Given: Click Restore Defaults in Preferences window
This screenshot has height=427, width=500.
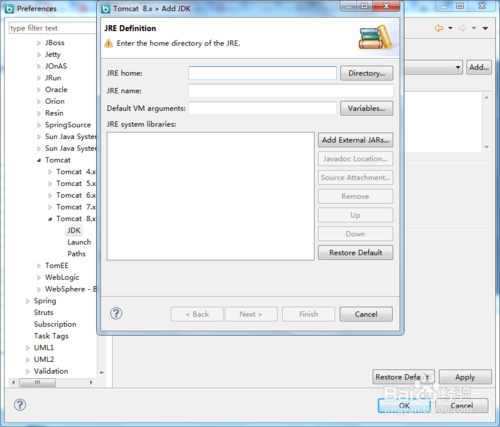Looking at the screenshot, I should tap(403, 377).
